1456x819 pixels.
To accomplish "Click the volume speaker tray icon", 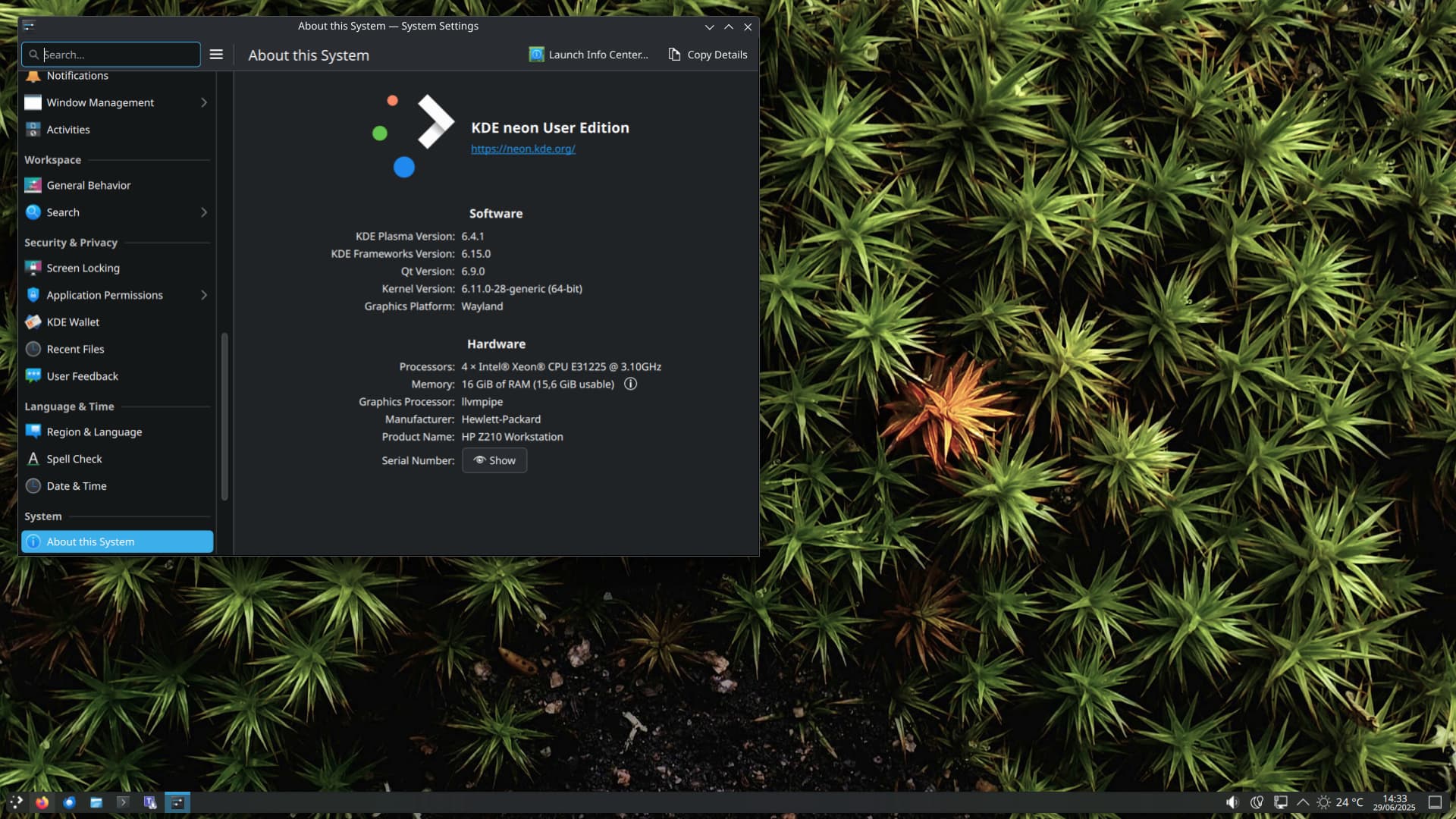I will [x=1232, y=802].
